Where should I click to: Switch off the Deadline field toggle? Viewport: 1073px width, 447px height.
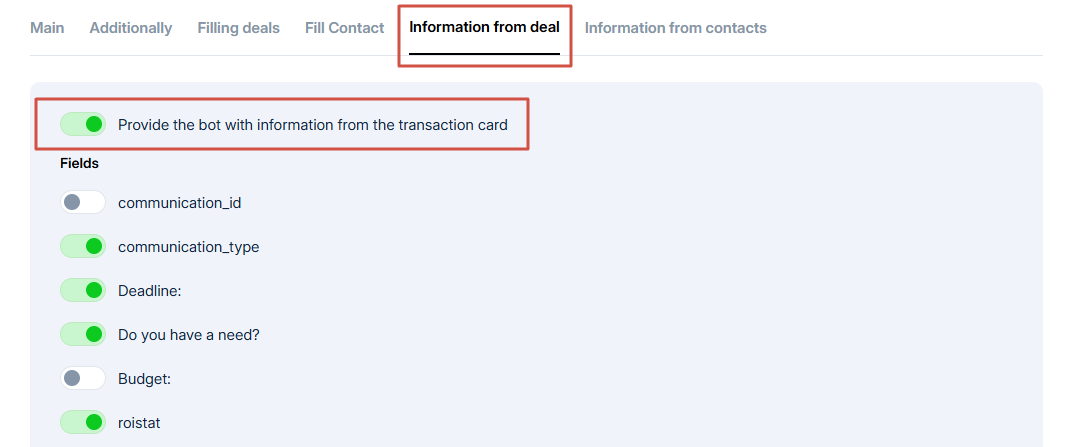[x=83, y=290]
